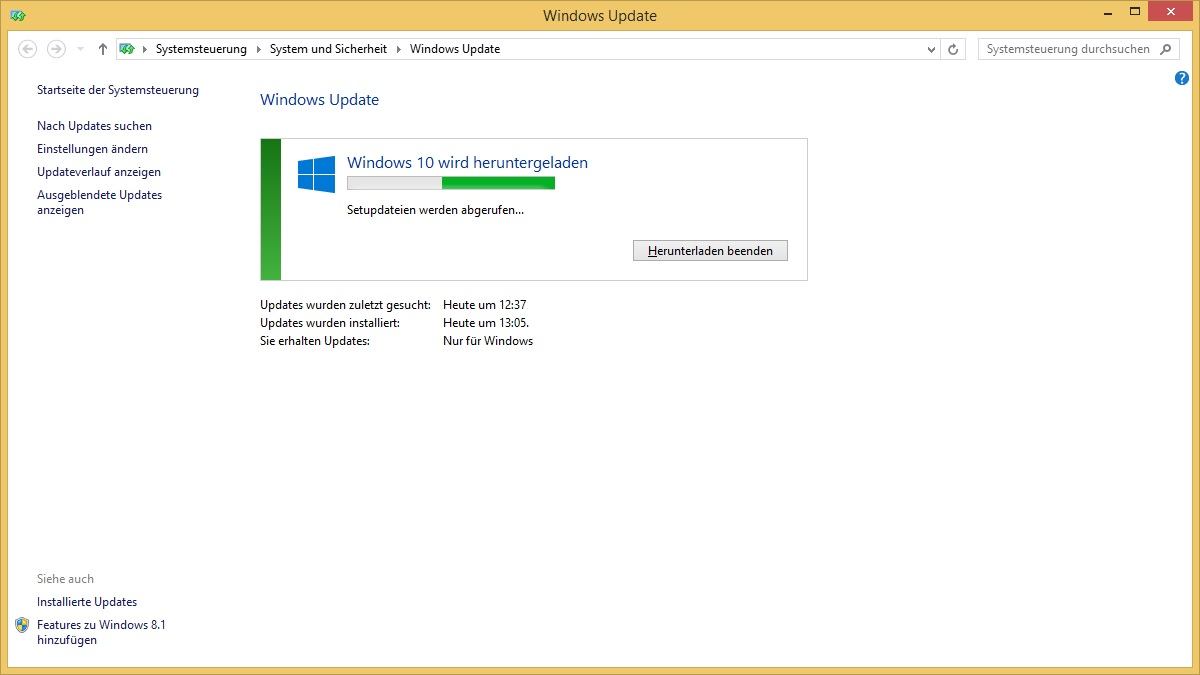Select Windows Update breadcrumb item
This screenshot has height=675, width=1200.
tap(455, 49)
